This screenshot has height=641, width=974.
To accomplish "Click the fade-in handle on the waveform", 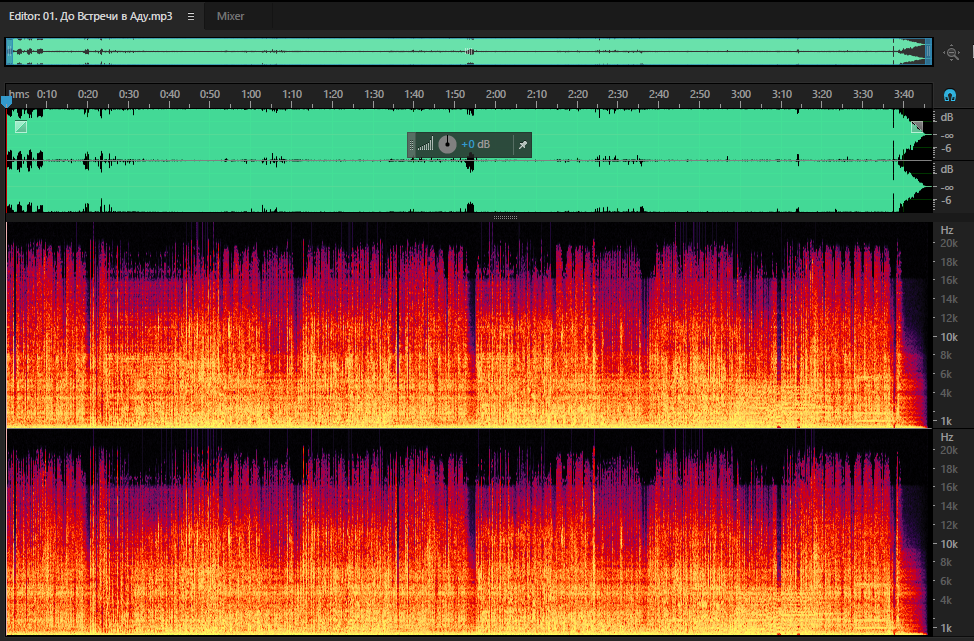I will coord(20,127).
